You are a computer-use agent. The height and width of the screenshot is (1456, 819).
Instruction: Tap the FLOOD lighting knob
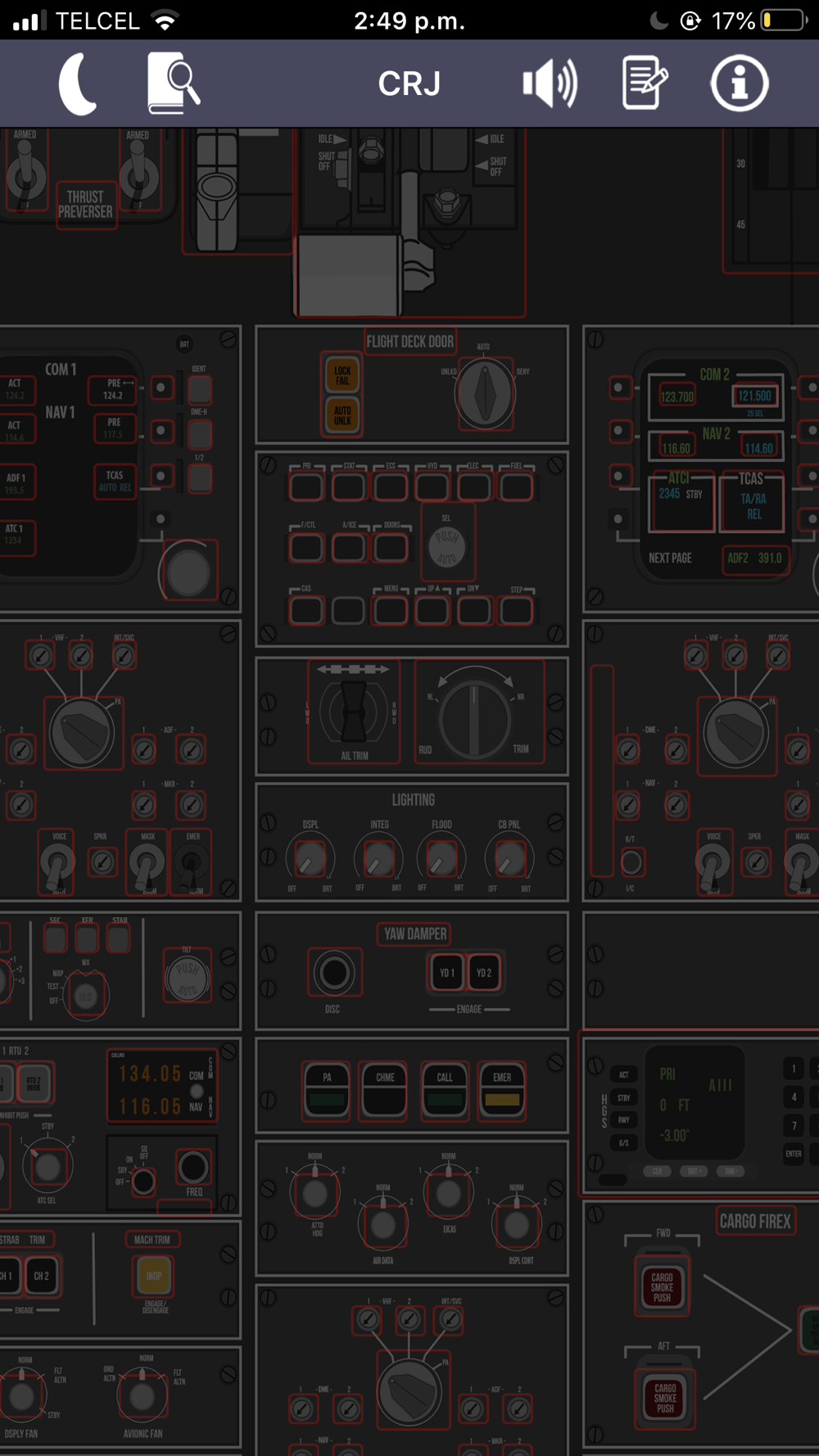click(x=441, y=860)
